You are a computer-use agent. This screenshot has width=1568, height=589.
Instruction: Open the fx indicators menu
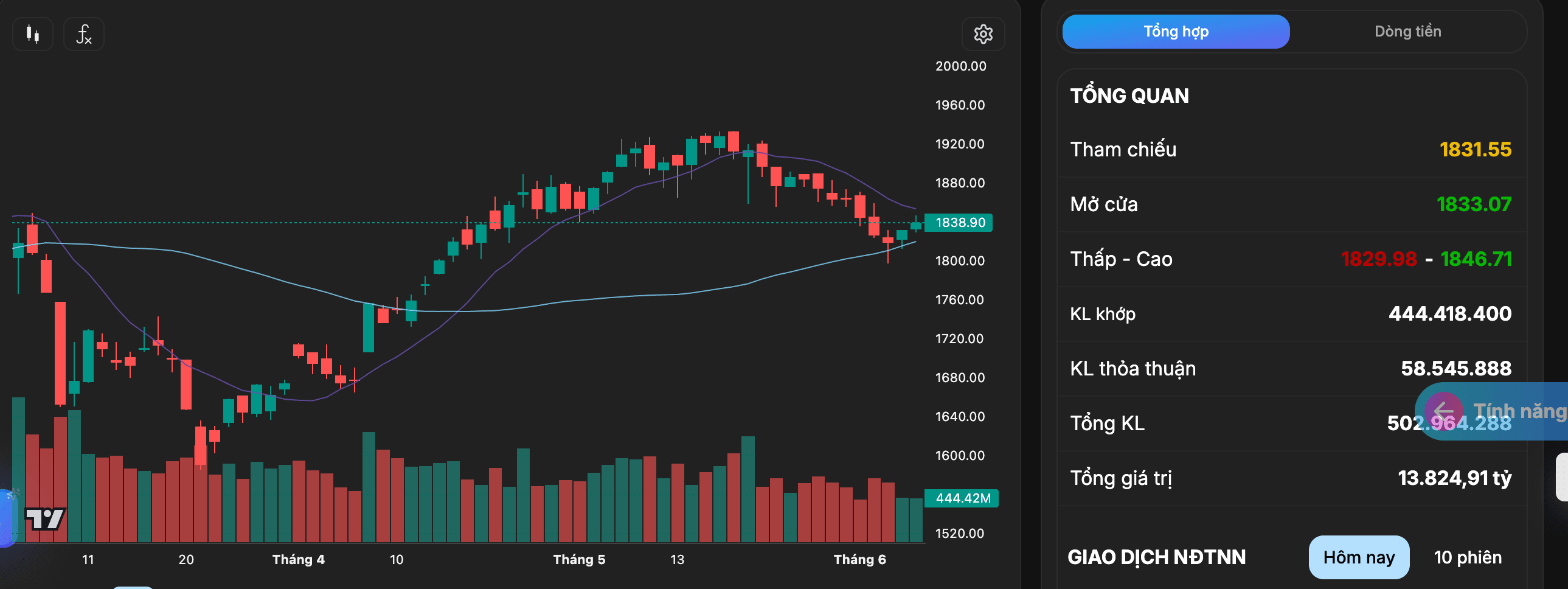click(x=84, y=34)
